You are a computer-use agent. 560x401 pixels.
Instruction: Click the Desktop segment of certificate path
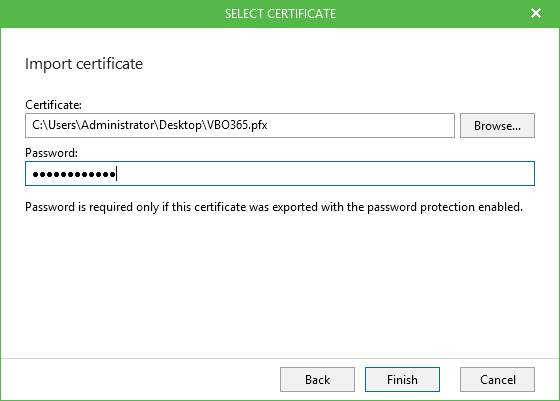click(x=180, y=125)
